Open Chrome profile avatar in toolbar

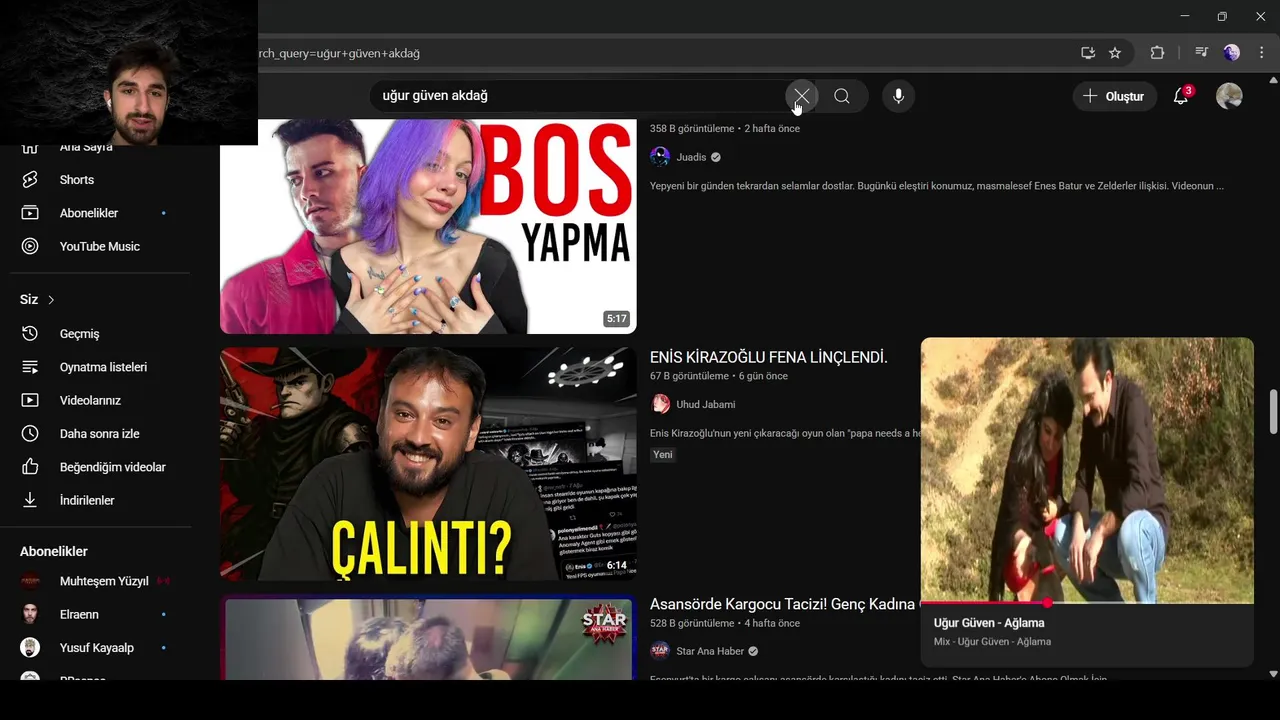[x=1232, y=53]
